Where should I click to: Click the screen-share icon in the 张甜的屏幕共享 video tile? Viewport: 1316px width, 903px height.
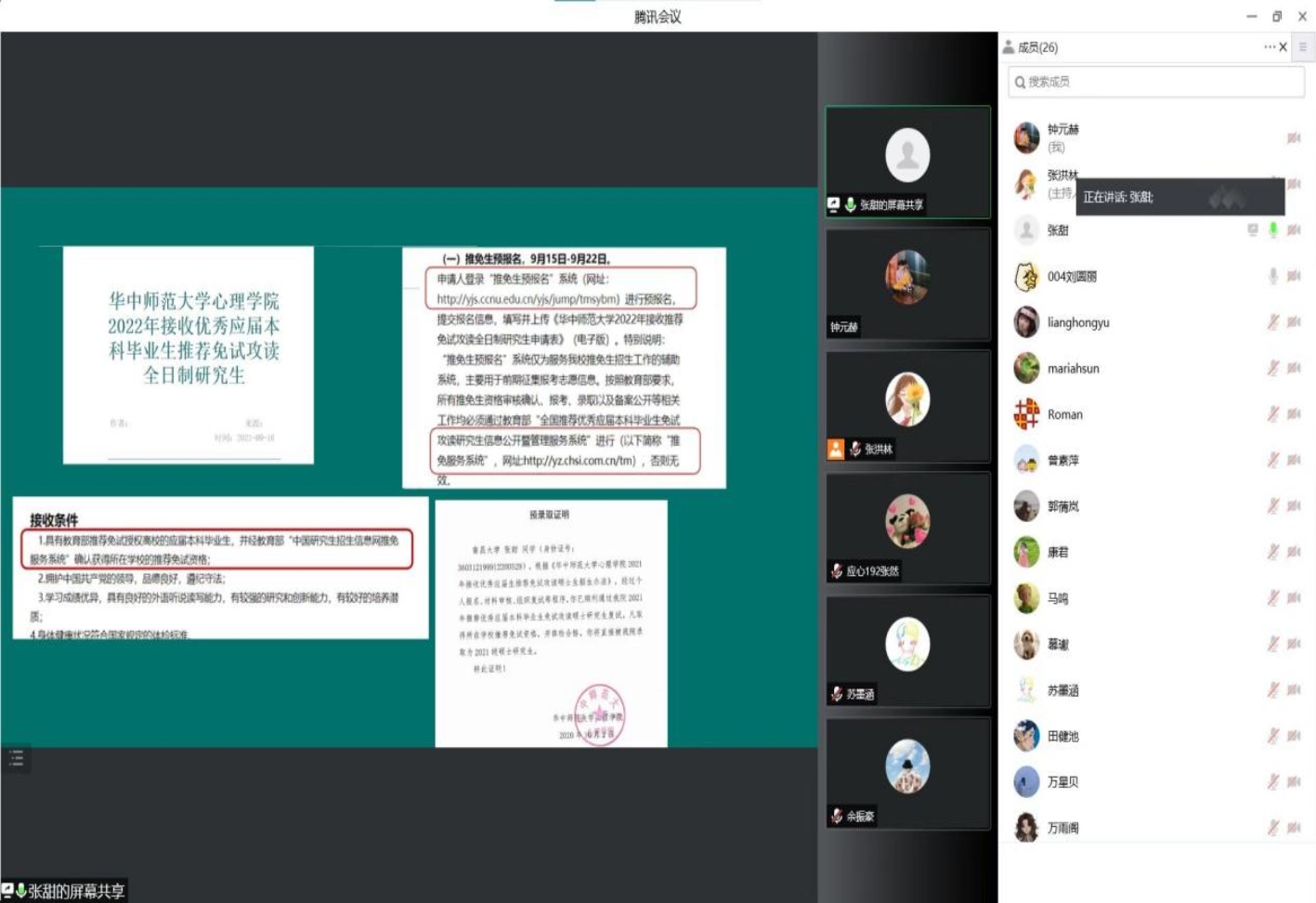(834, 204)
